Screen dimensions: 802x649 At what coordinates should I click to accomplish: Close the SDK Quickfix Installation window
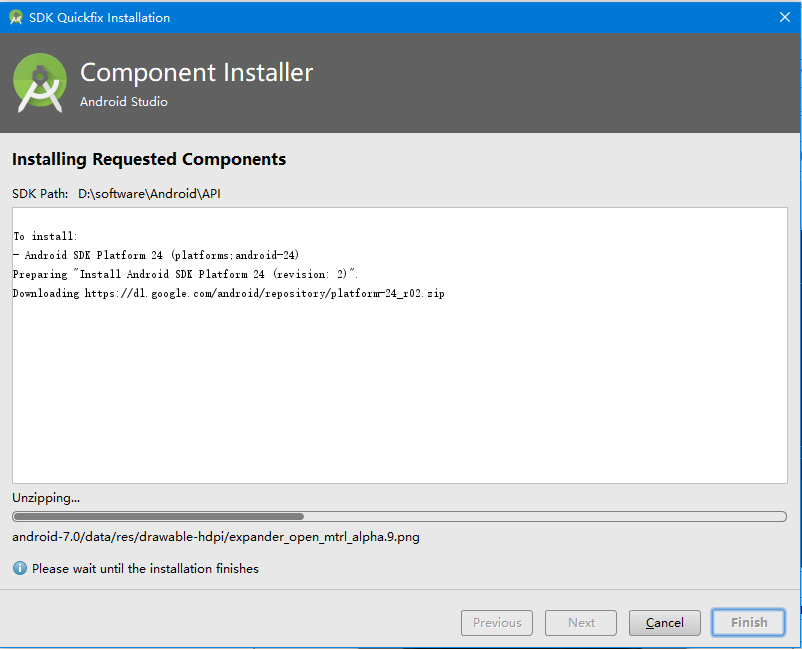point(785,17)
